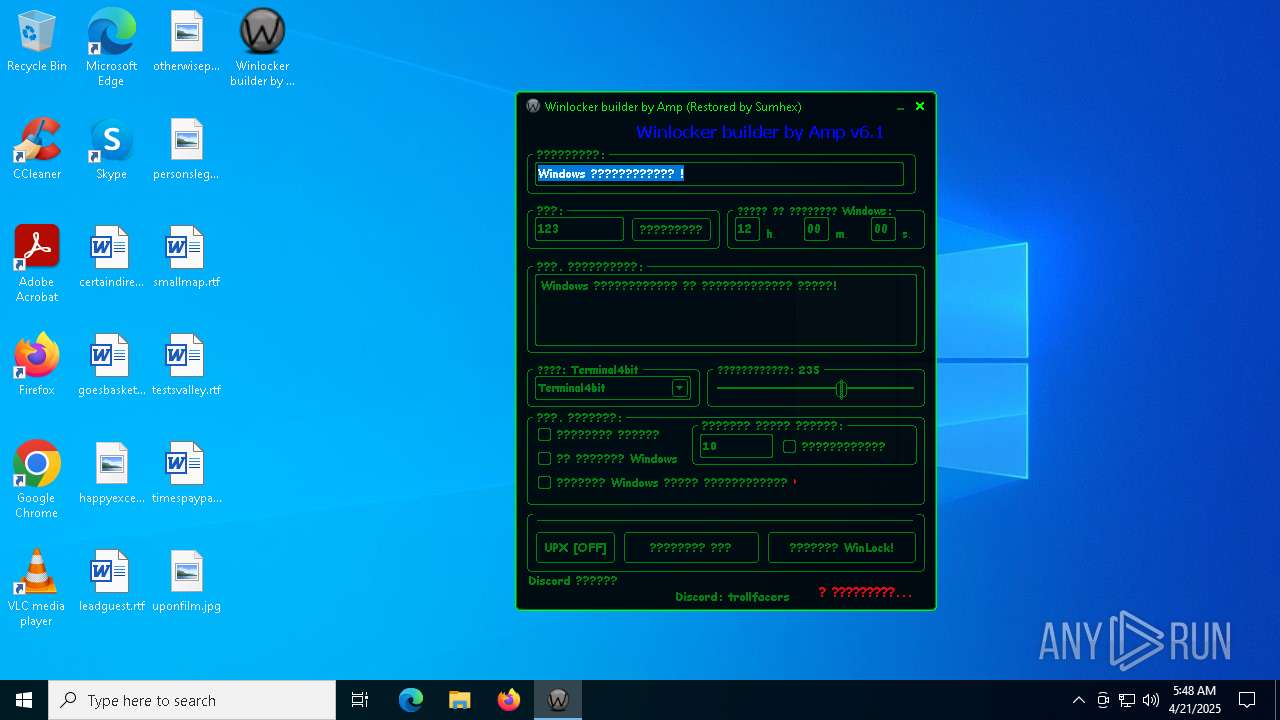Select the certaindire Word document

111,258
